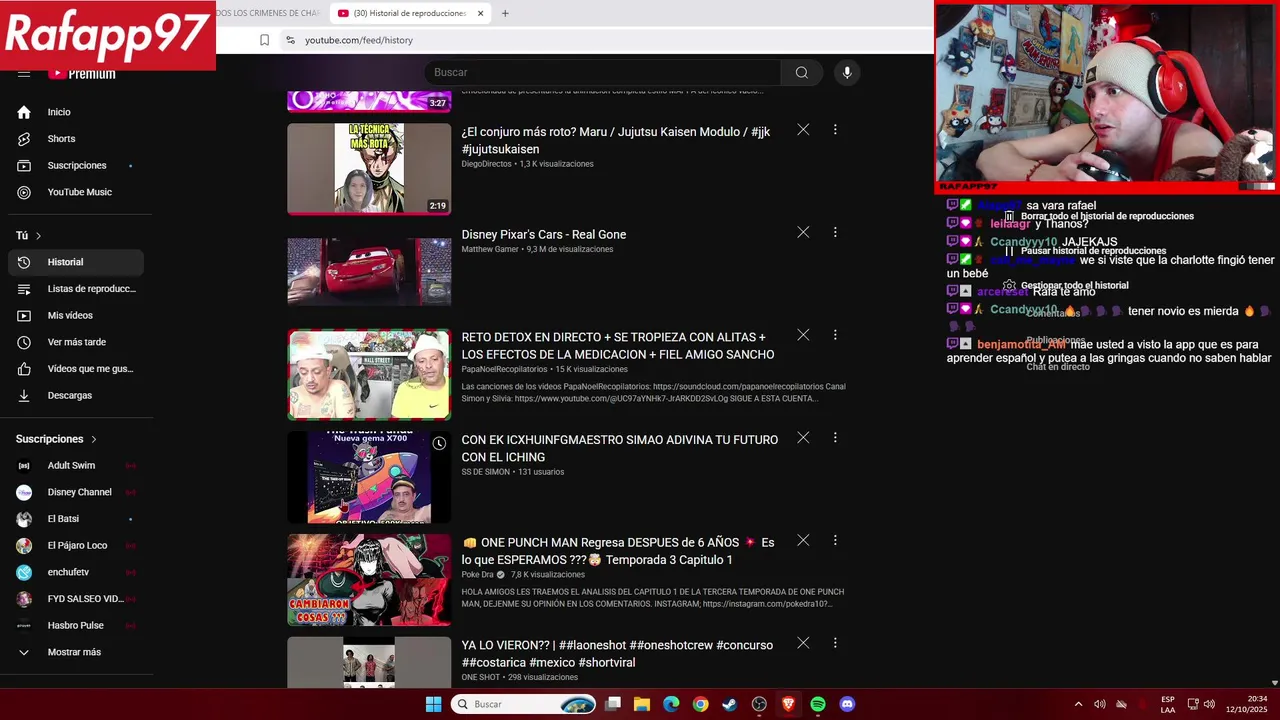The height and width of the screenshot is (720, 1280).
Task: Open Windows Start menu
Action: click(433, 704)
